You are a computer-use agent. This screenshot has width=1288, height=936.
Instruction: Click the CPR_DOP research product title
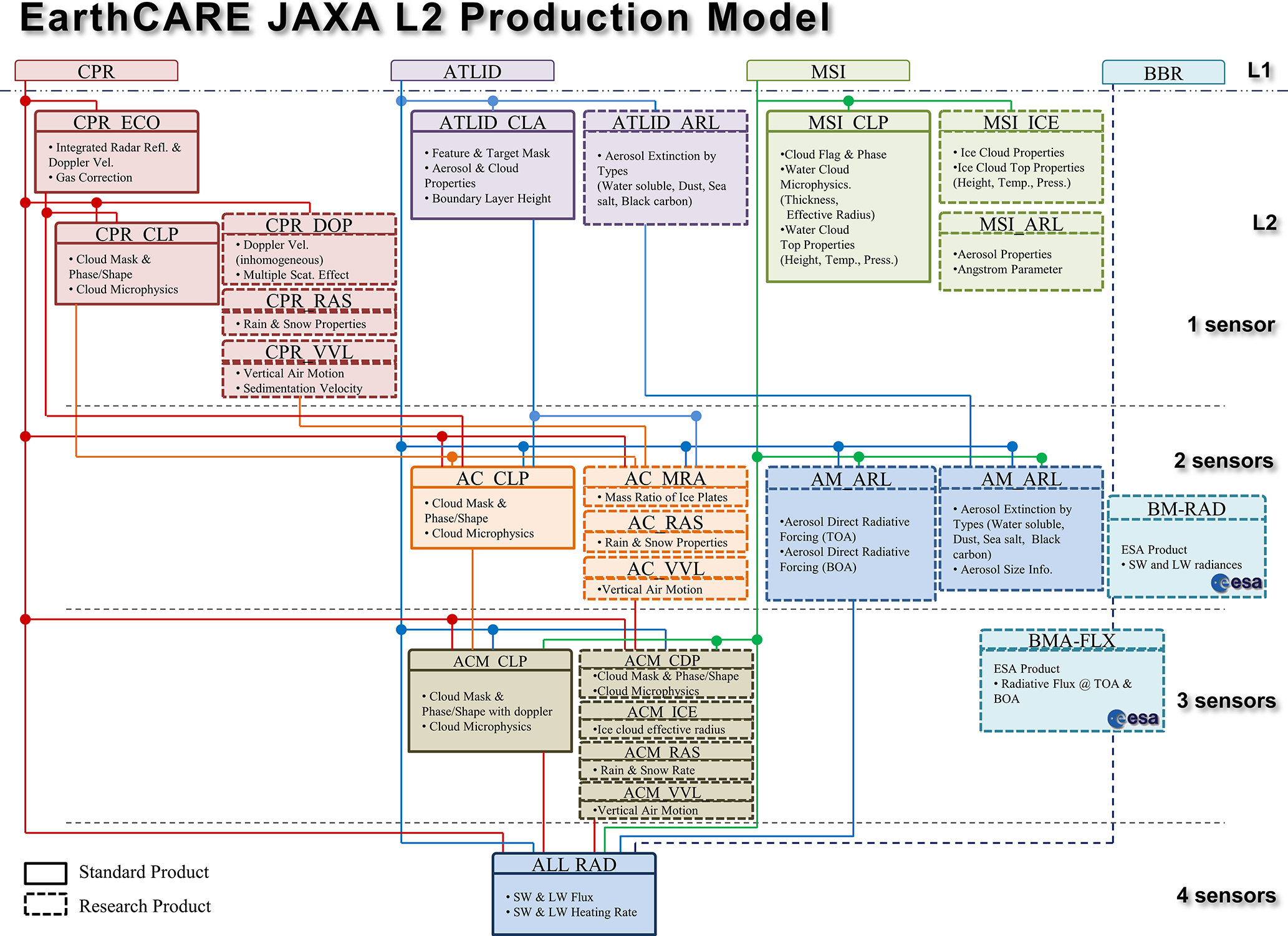click(309, 224)
